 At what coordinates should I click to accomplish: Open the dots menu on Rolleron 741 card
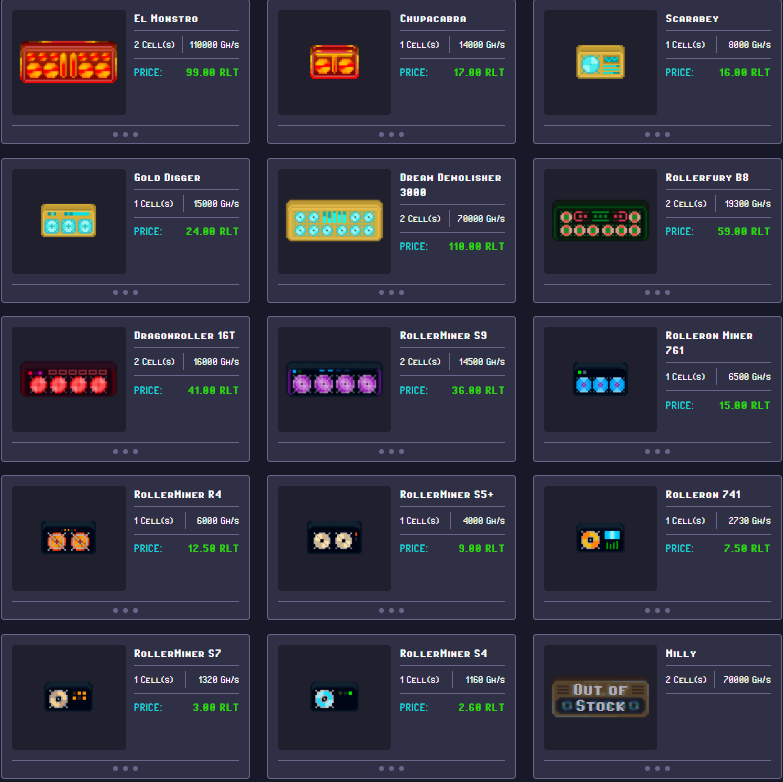coord(657,610)
